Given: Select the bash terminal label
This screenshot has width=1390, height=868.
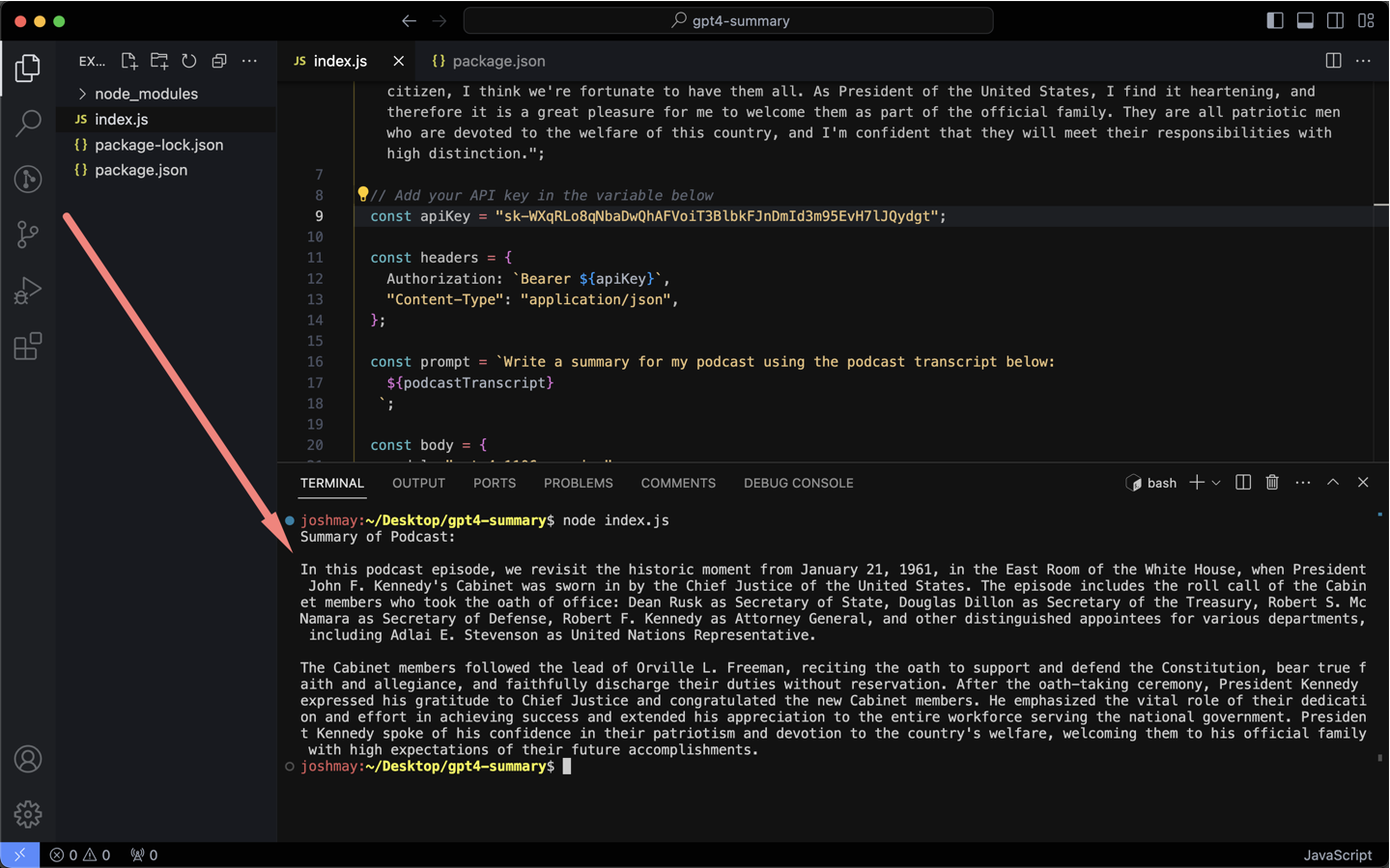Looking at the screenshot, I should (1151, 483).
